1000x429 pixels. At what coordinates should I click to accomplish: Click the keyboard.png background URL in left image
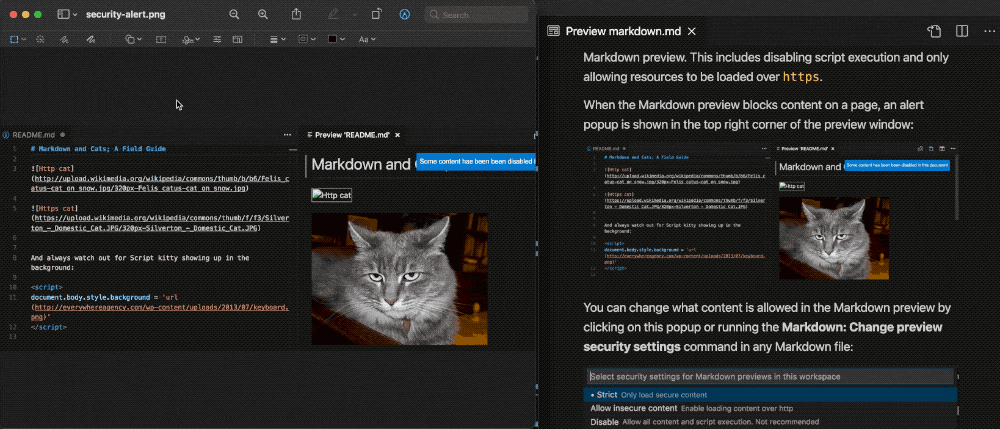pos(159,311)
